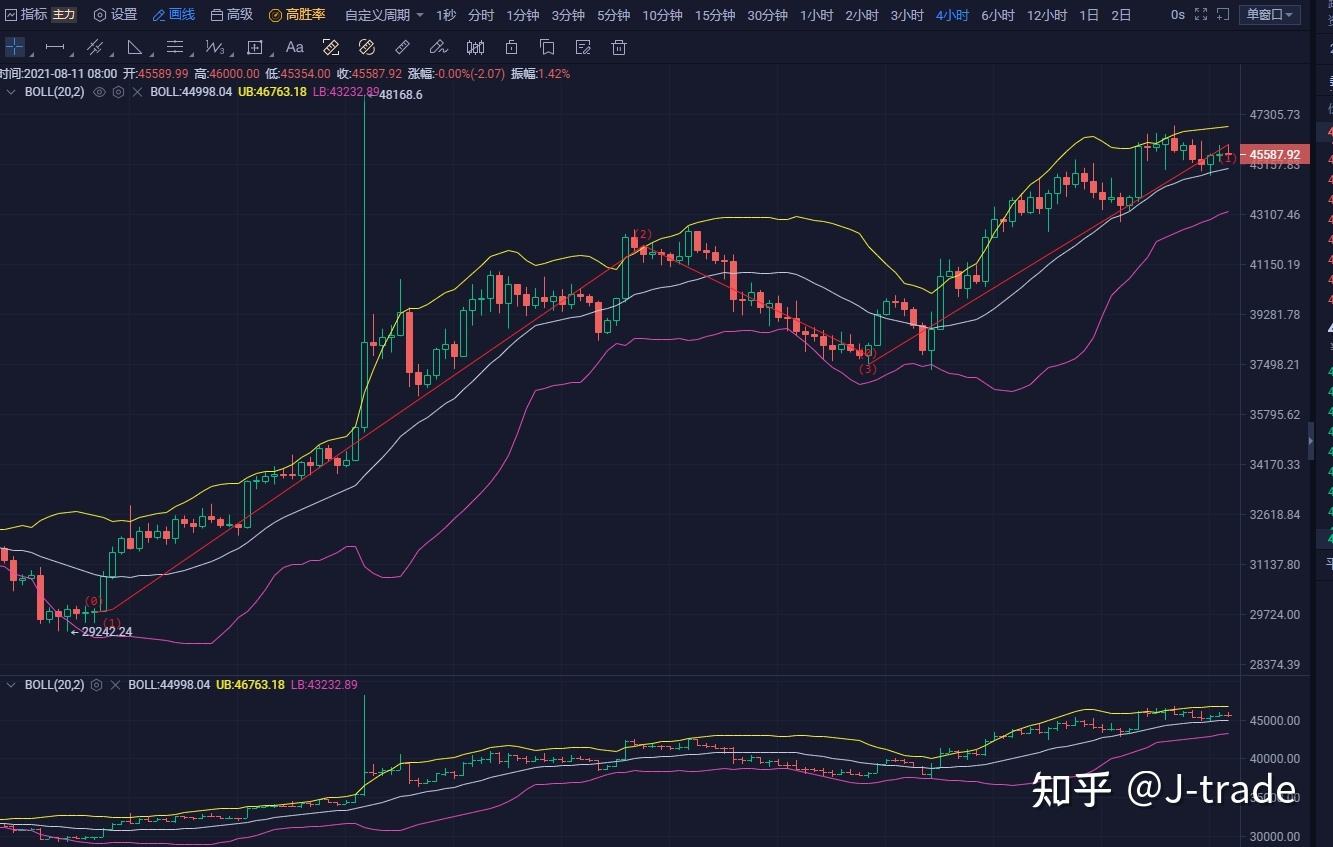Click the 29242.24 low price label
Viewport: 1333px width, 847px height.
107,632
